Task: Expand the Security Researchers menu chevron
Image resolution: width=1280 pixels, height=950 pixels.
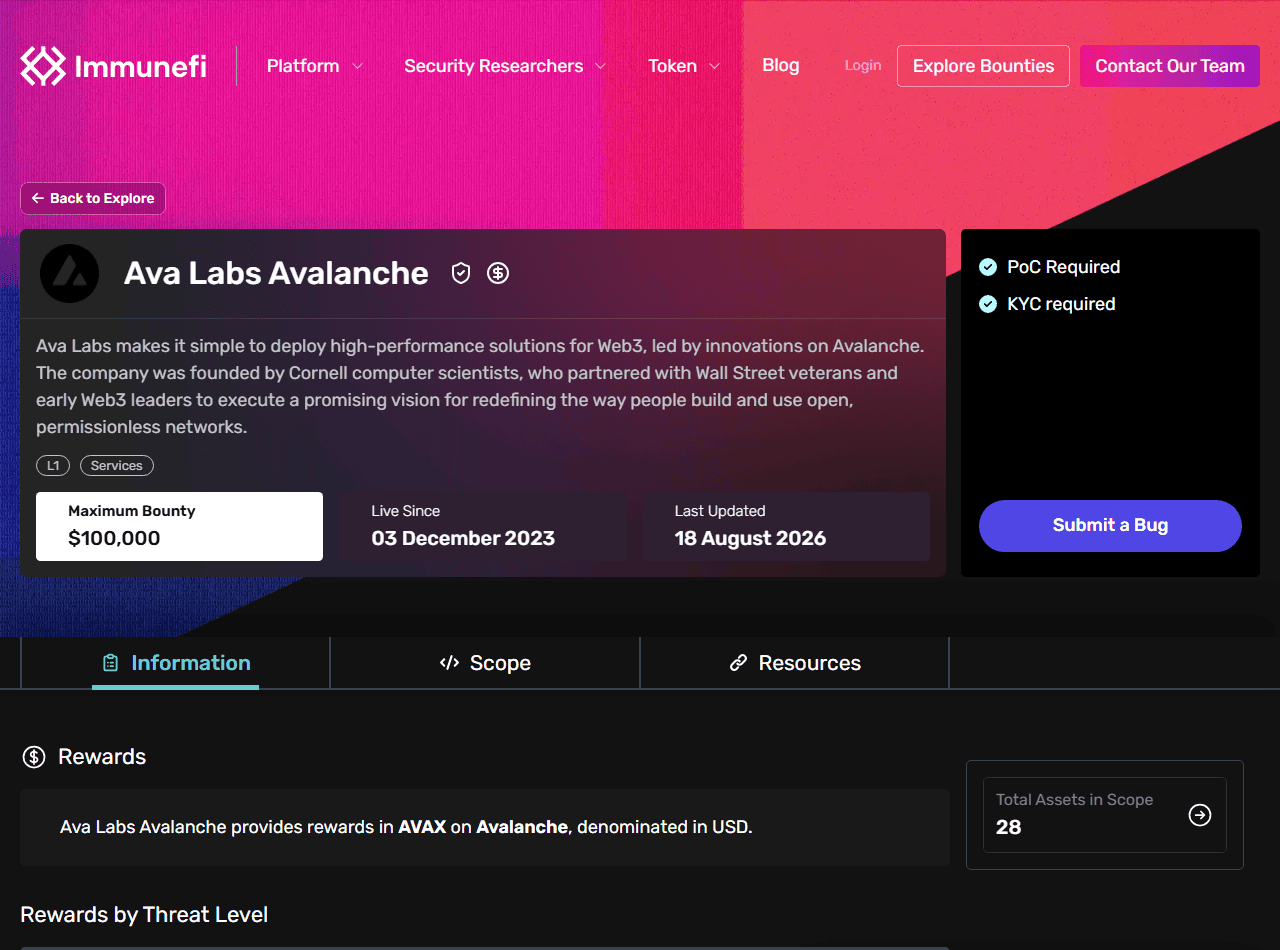Action: click(601, 67)
